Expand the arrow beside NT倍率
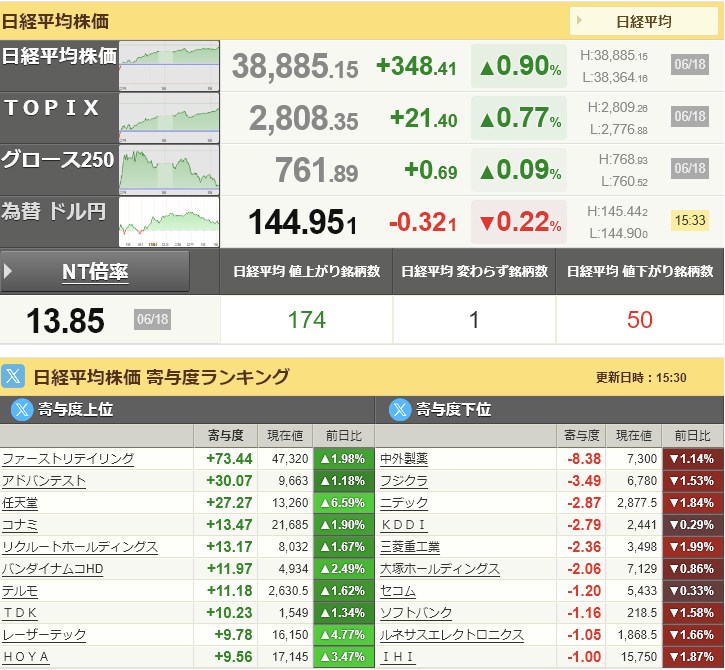 (7, 271)
